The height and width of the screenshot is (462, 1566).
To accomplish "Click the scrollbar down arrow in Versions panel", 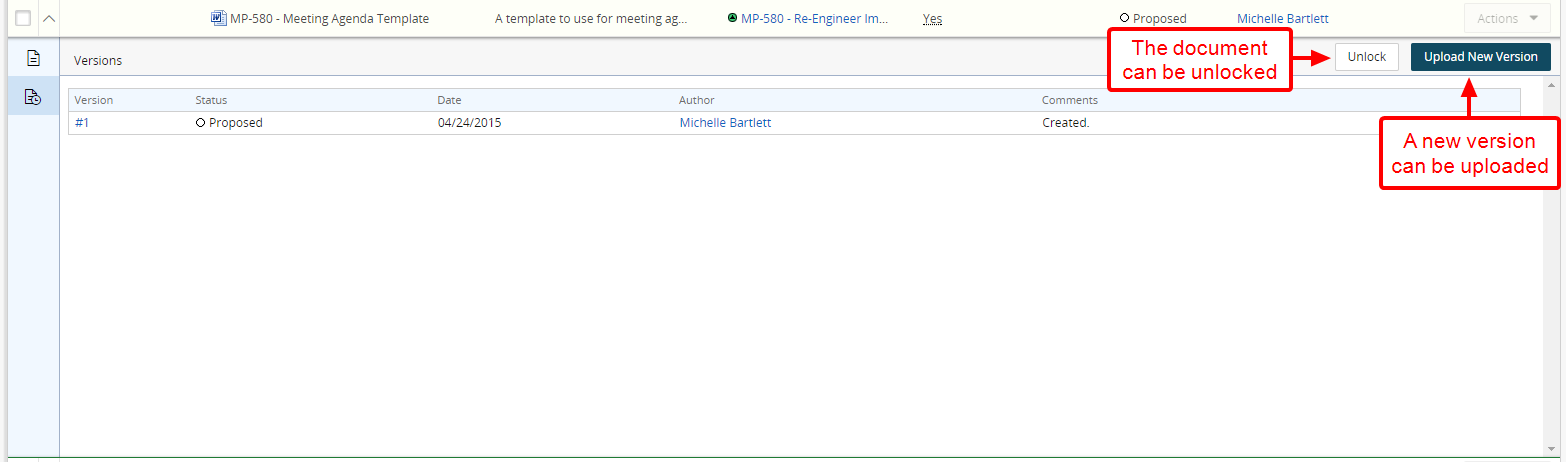I will click(1551, 448).
